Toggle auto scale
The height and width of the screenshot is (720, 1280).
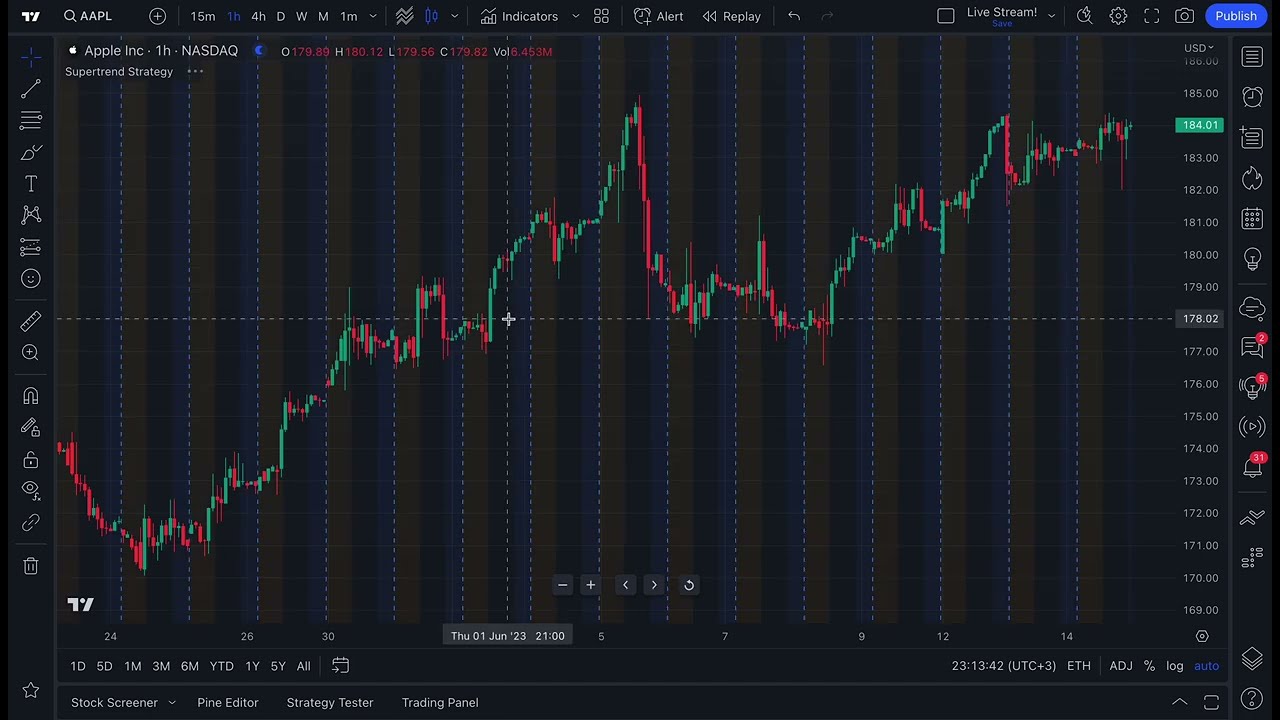[x=1207, y=666]
